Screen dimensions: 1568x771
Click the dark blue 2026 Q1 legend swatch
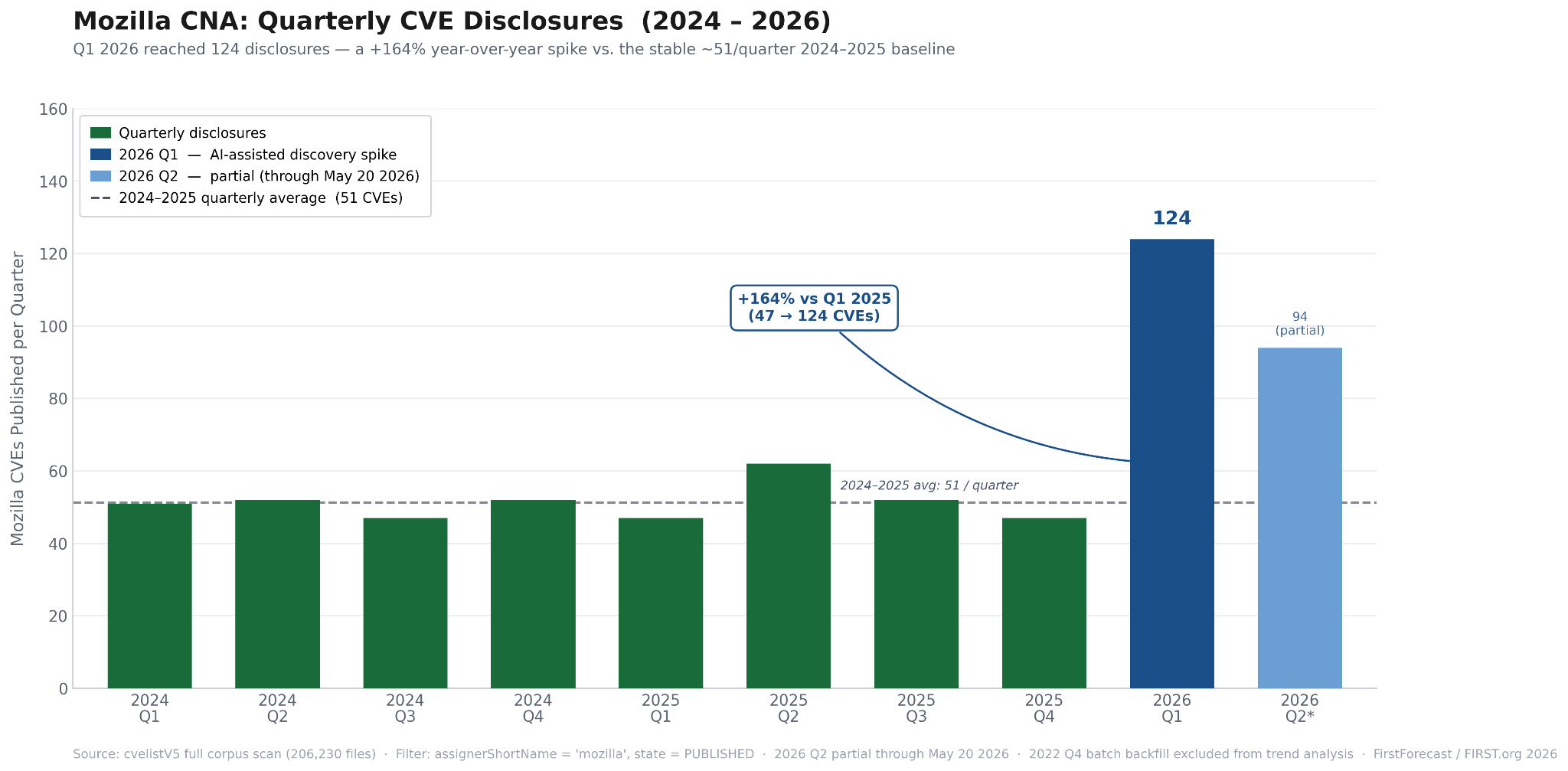coord(101,155)
